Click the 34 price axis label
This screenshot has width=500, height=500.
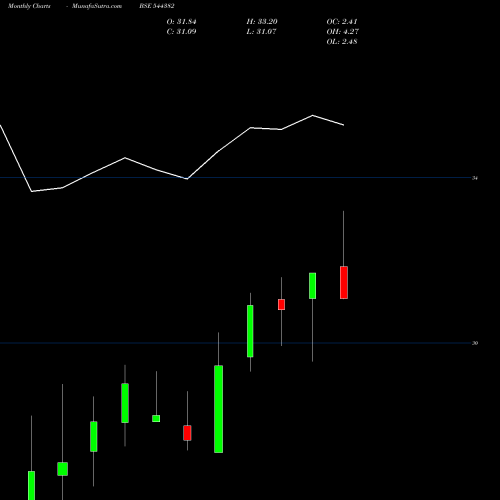point(475,178)
